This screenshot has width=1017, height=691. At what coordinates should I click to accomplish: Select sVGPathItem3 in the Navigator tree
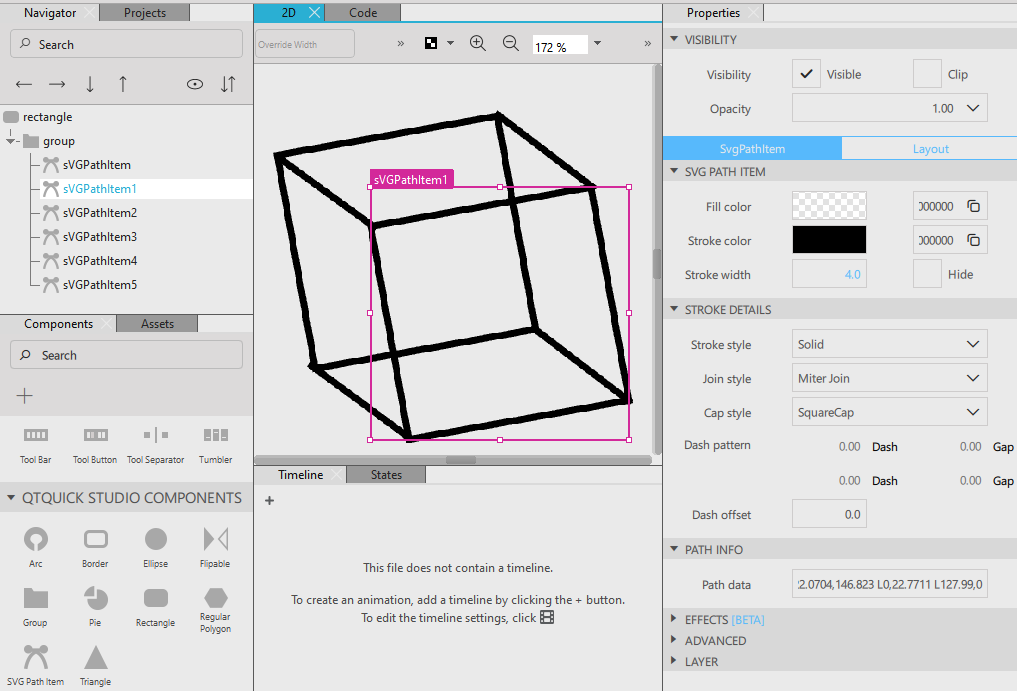click(99, 237)
